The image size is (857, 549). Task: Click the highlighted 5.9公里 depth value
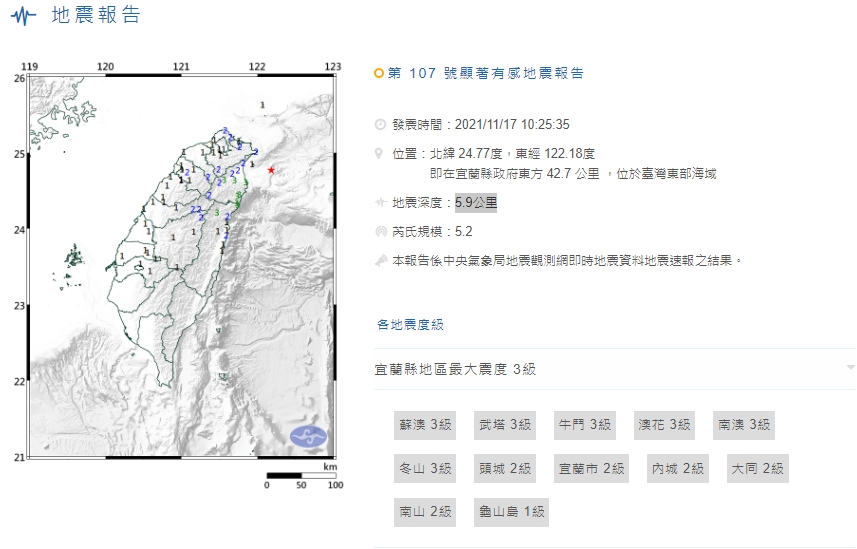[475, 202]
